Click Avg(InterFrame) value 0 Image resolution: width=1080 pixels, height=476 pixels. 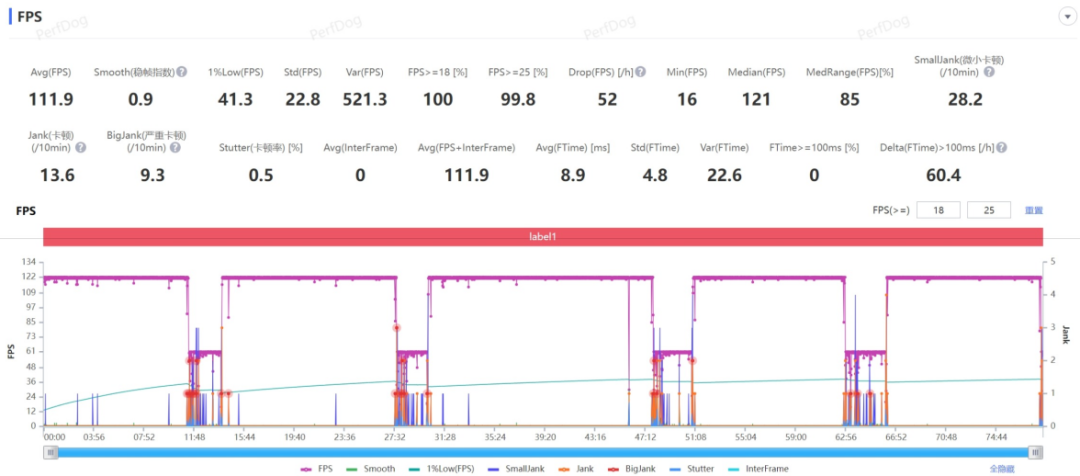point(360,176)
